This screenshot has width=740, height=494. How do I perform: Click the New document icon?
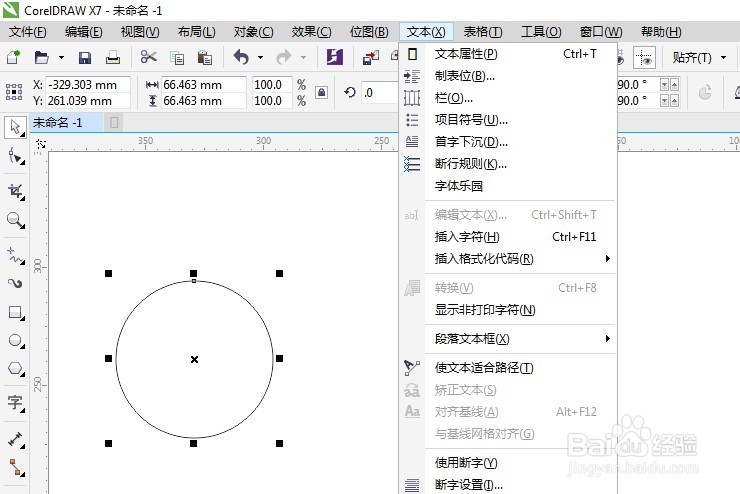tap(13, 58)
